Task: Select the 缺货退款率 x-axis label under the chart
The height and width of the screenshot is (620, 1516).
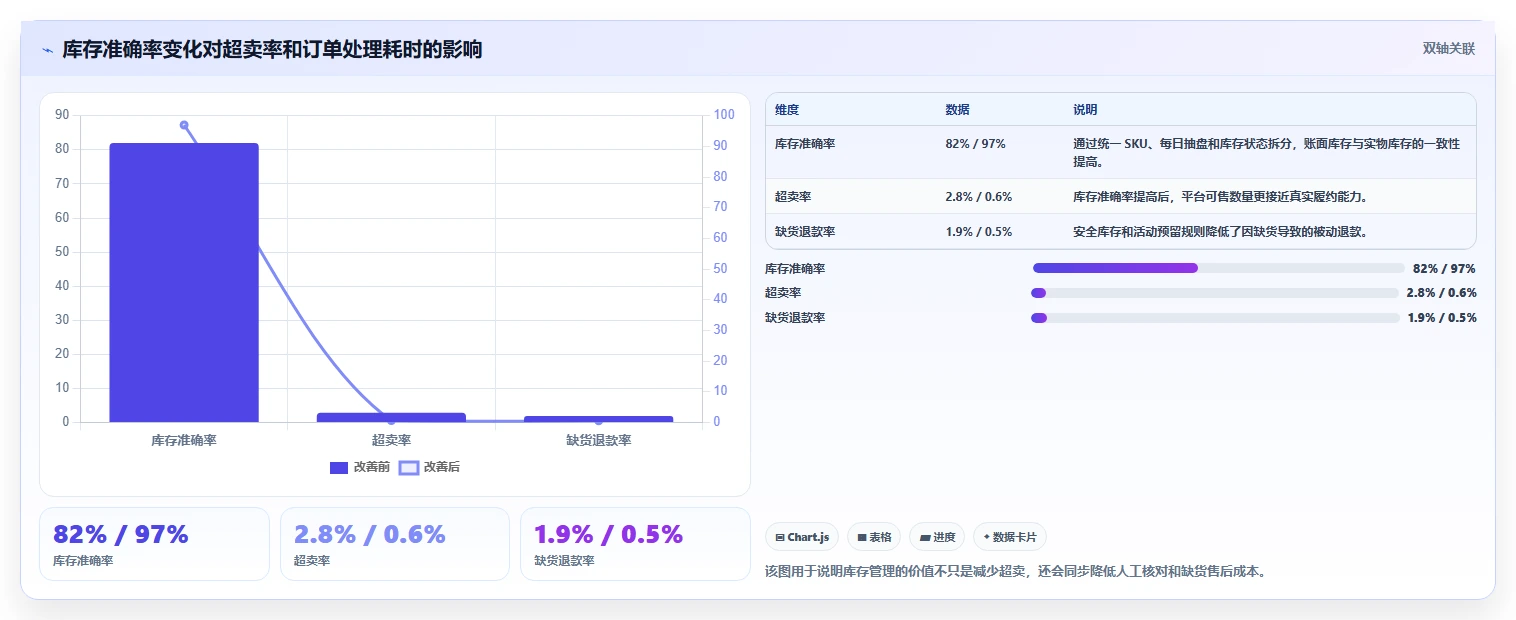Action: [599, 440]
